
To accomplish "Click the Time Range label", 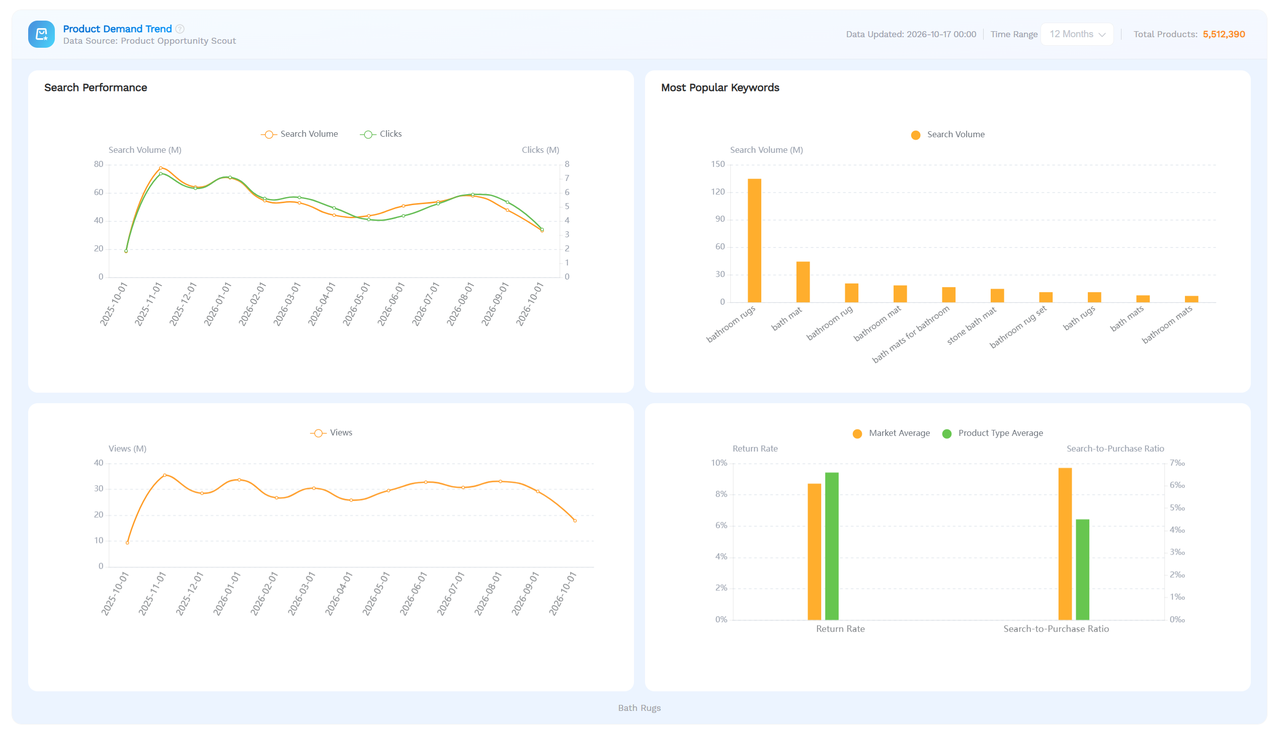I will point(1014,34).
